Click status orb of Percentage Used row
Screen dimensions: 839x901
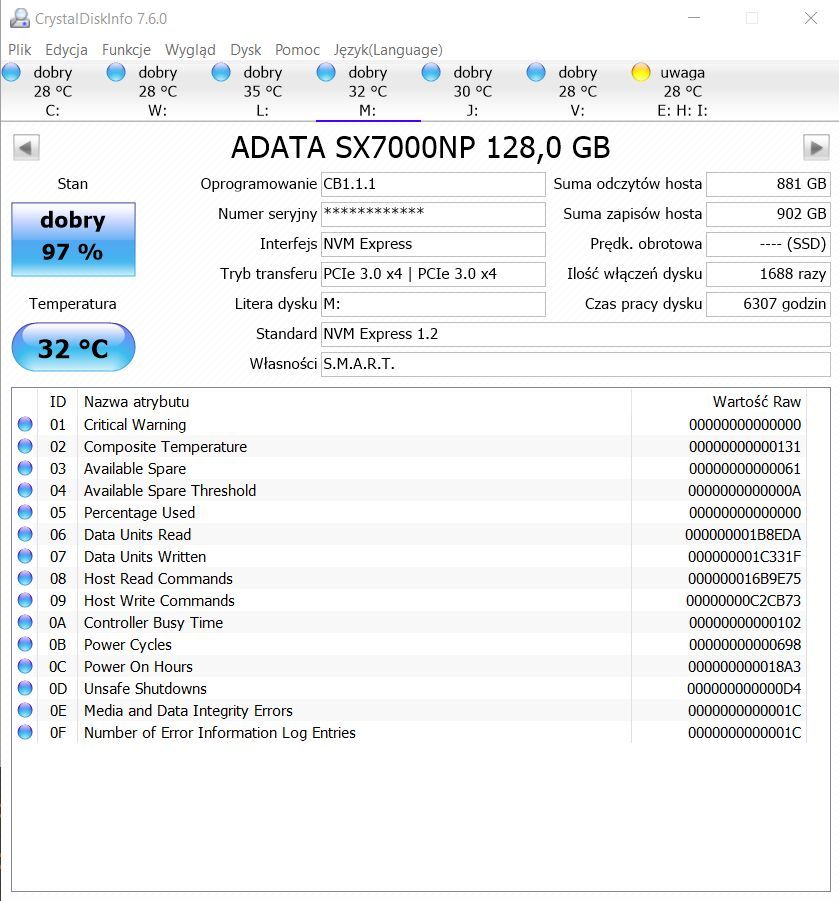click(x=25, y=512)
